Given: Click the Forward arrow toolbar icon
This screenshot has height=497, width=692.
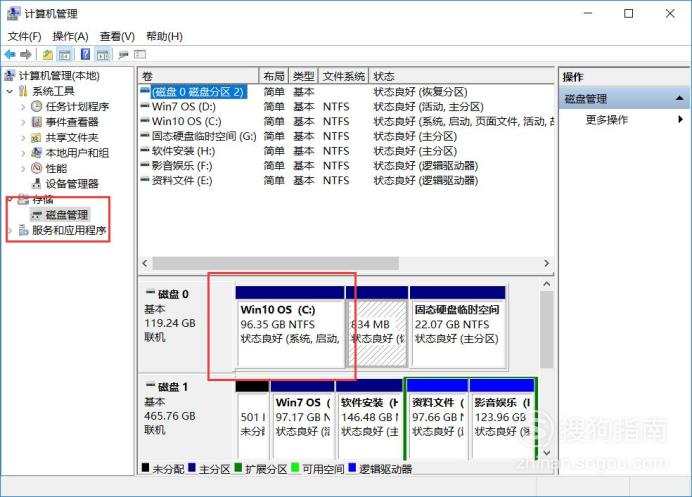Looking at the screenshot, I should tap(26, 55).
